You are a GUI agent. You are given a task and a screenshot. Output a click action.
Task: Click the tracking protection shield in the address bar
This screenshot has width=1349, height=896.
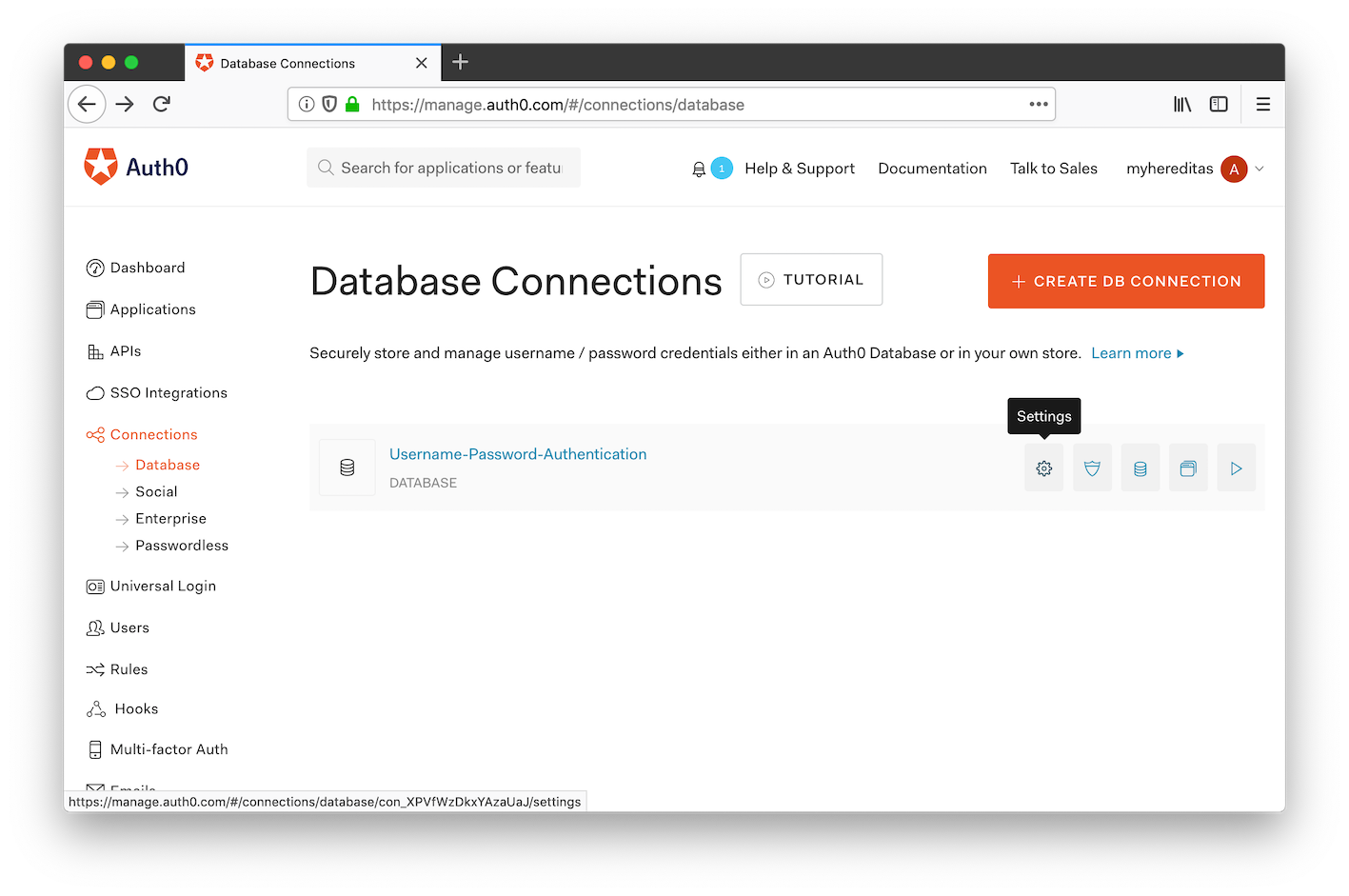pos(329,105)
